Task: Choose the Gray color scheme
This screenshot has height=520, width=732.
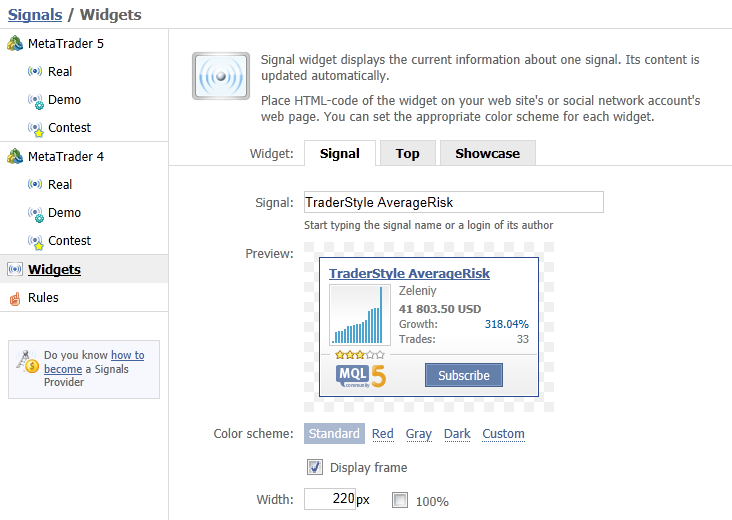Action: pos(419,434)
